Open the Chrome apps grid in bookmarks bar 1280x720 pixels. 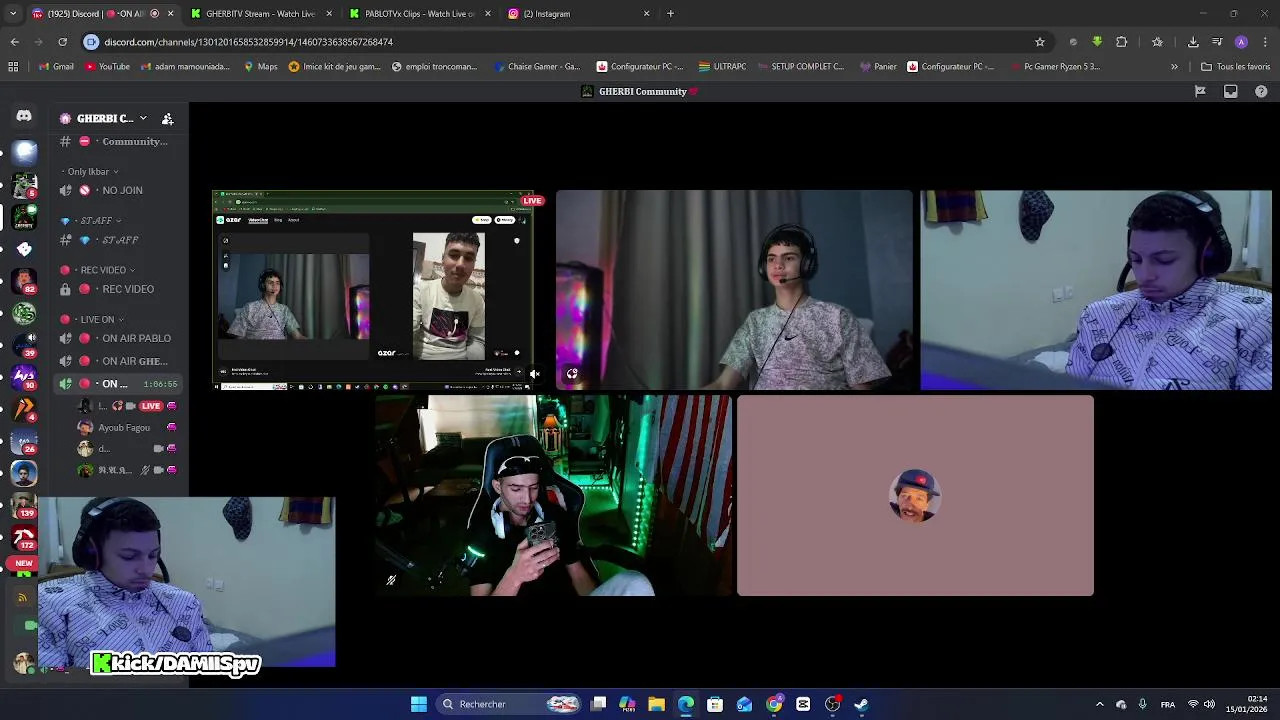click(13, 67)
